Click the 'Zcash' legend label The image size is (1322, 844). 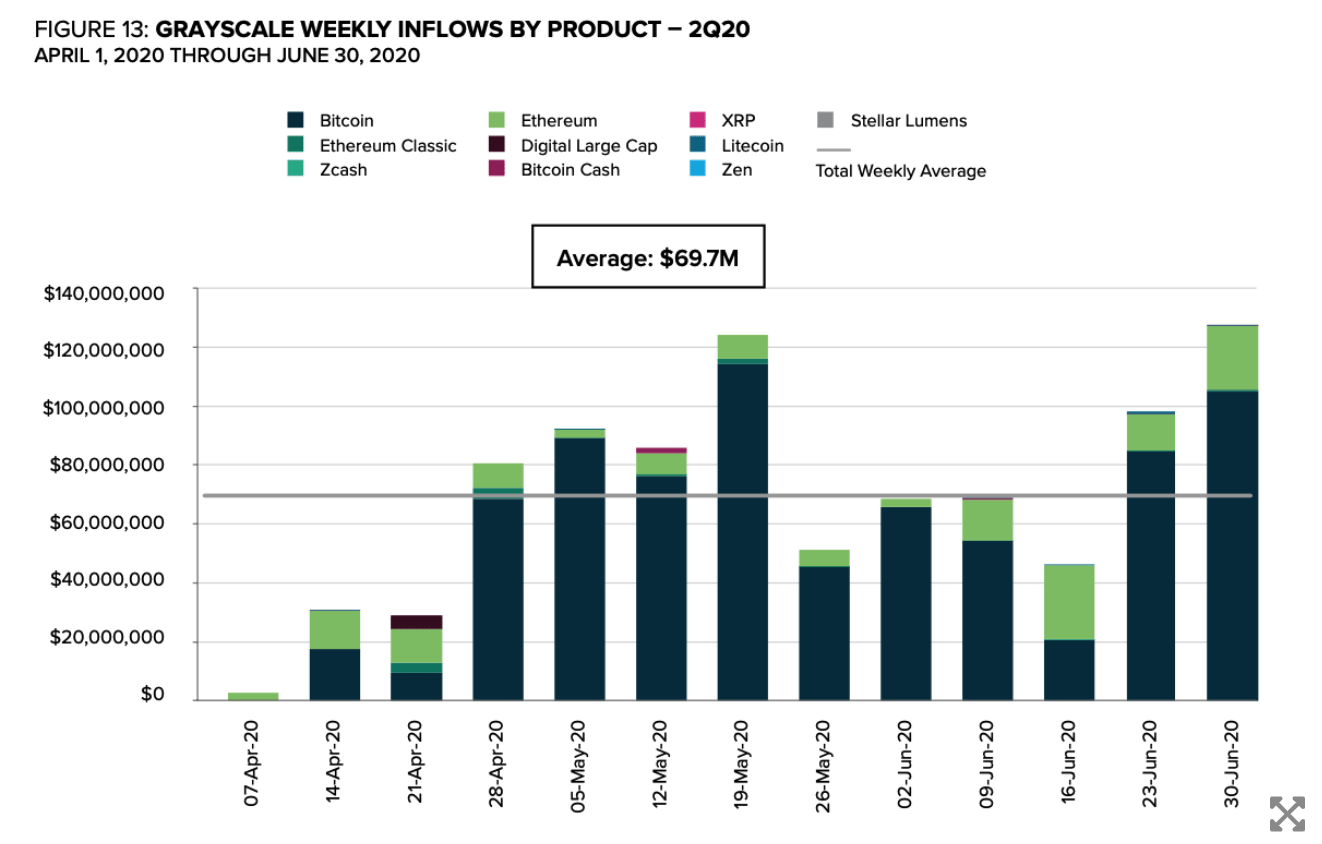tap(343, 170)
